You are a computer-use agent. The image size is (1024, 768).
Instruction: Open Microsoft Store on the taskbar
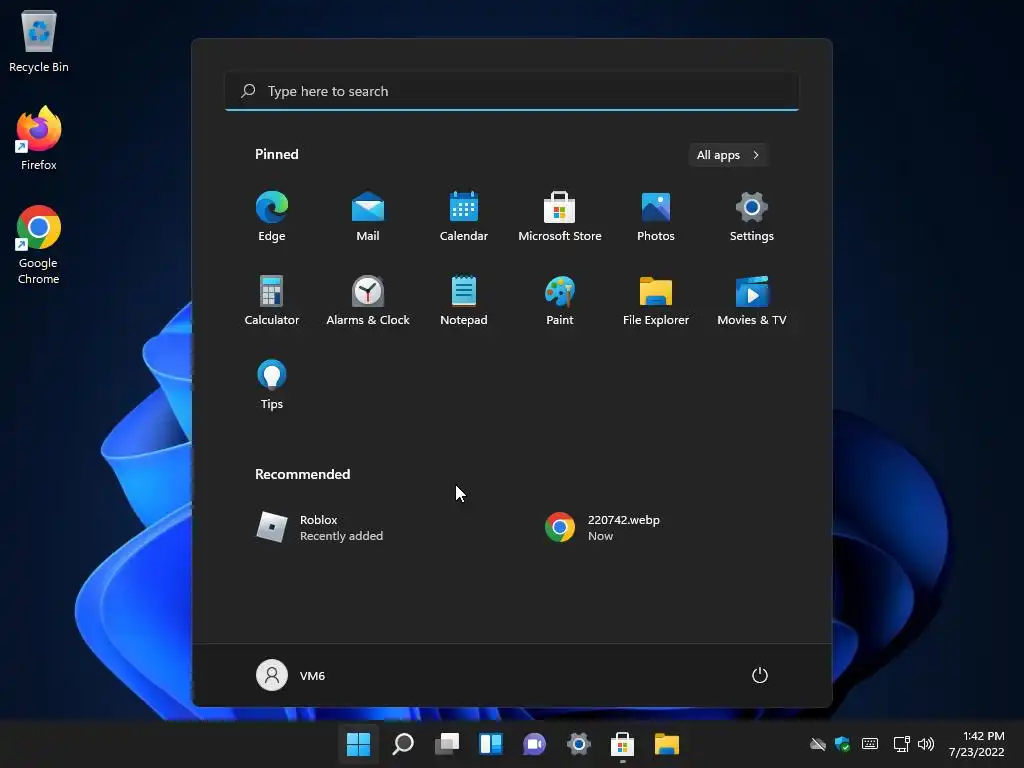622,744
